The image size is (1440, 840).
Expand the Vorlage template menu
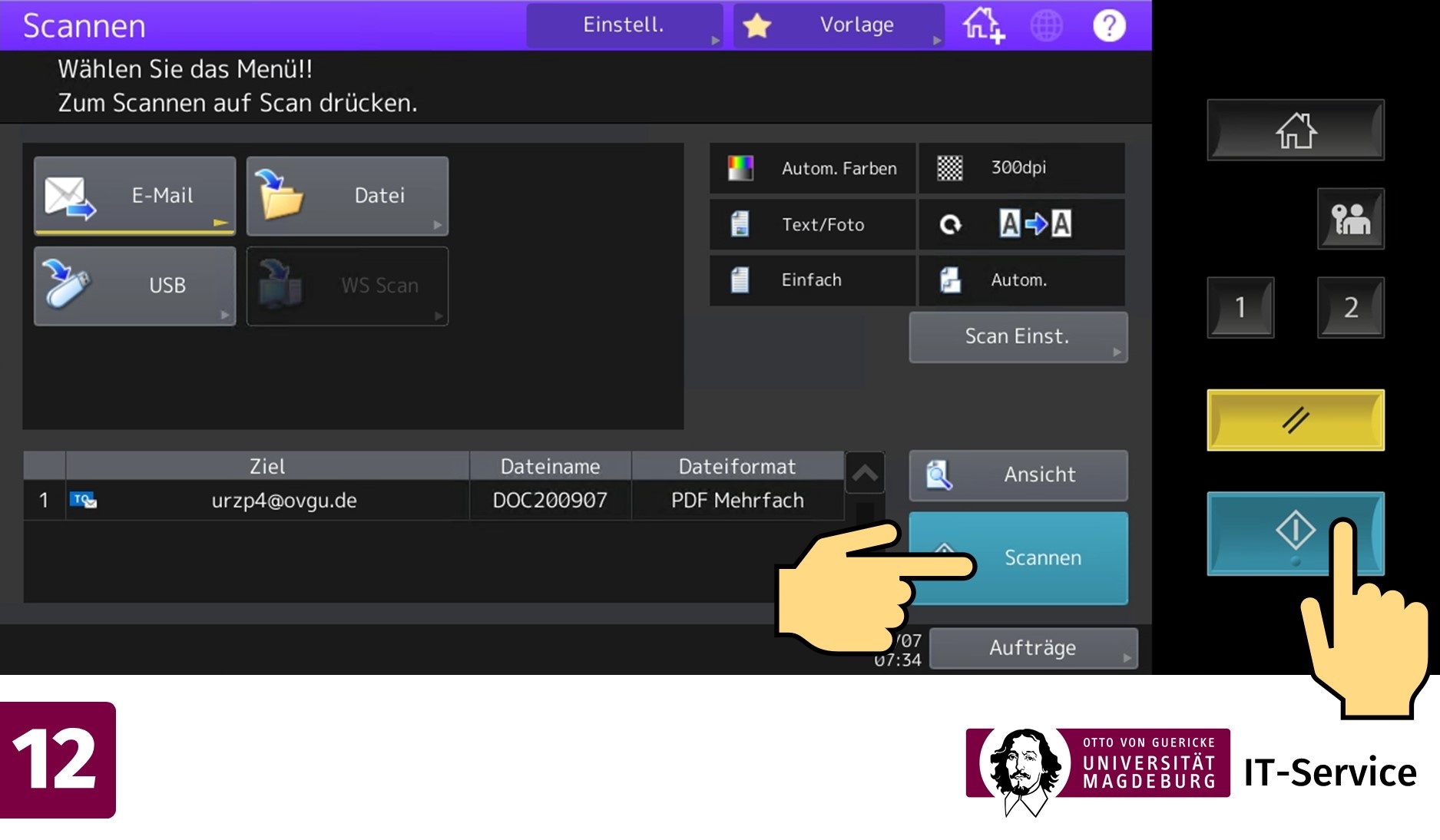click(839, 25)
